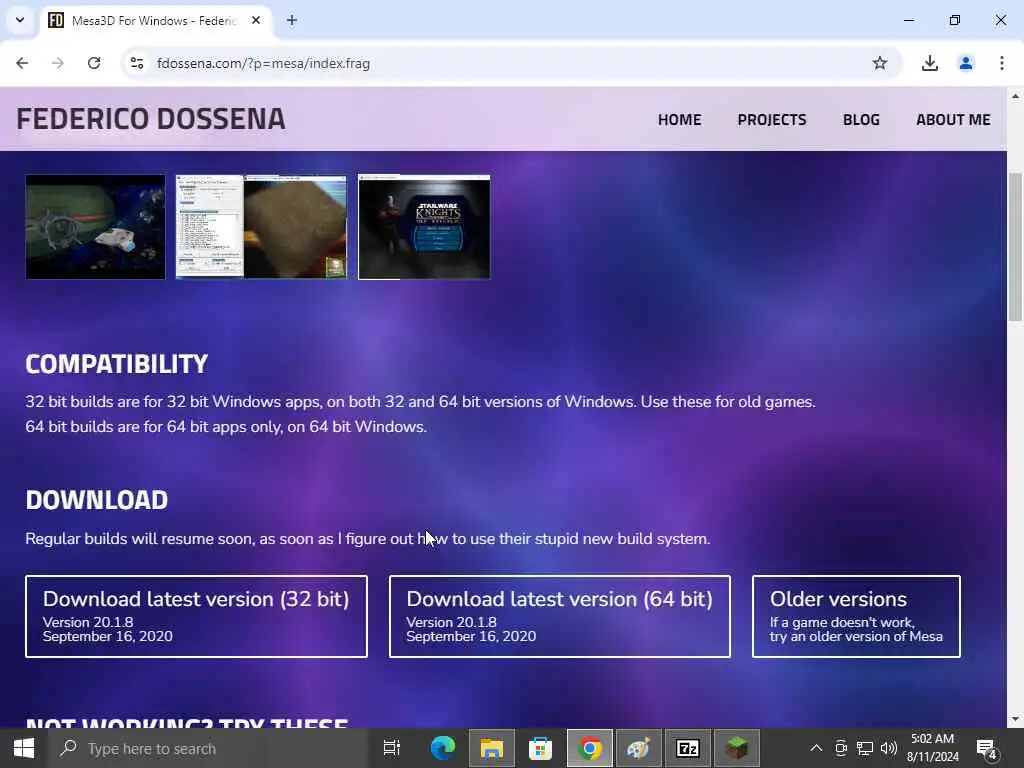The image size is (1024, 768).
Task: Reload the current page
Action: (94, 63)
